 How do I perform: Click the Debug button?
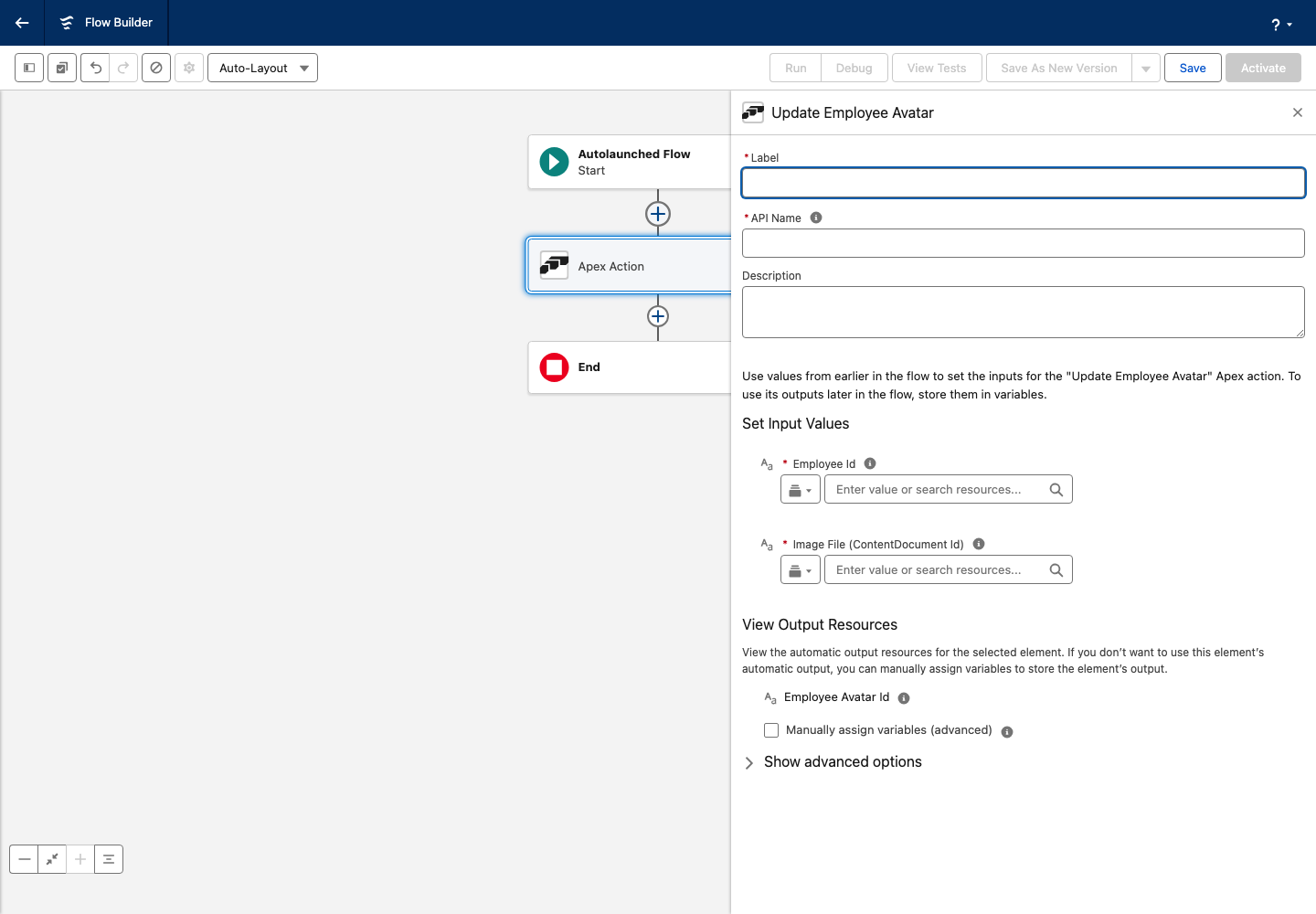[x=854, y=68]
